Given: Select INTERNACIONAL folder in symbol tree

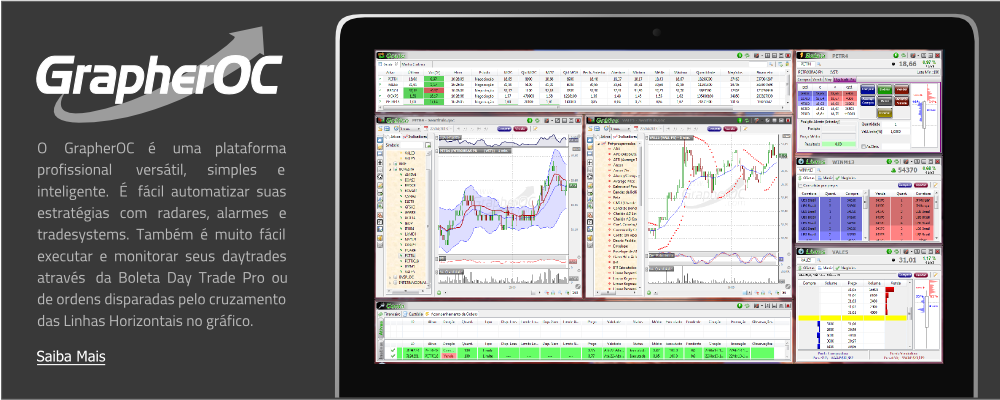Looking at the screenshot, I should (412, 283).
